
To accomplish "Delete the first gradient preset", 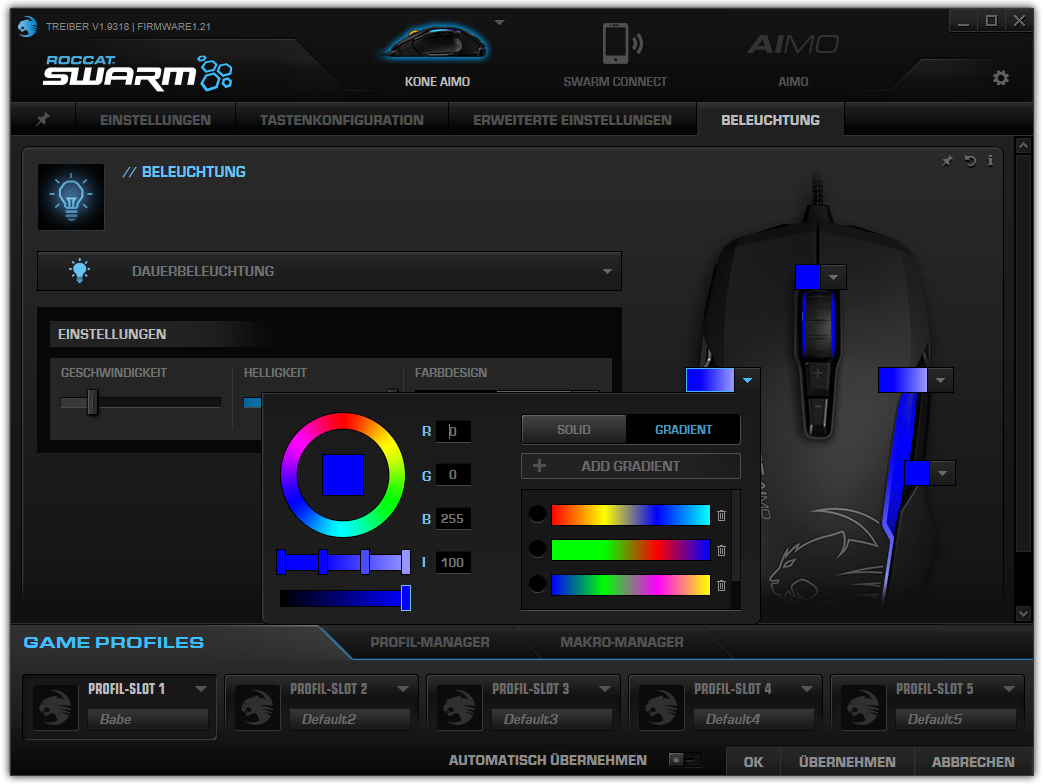I will [x=721, y=516].
